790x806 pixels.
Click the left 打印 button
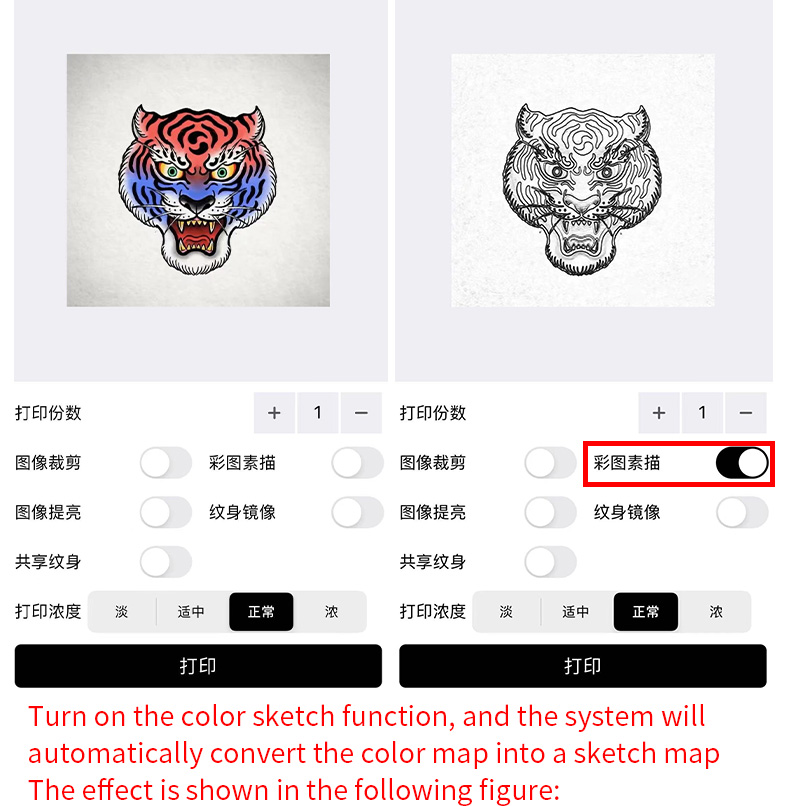[198, 666]
